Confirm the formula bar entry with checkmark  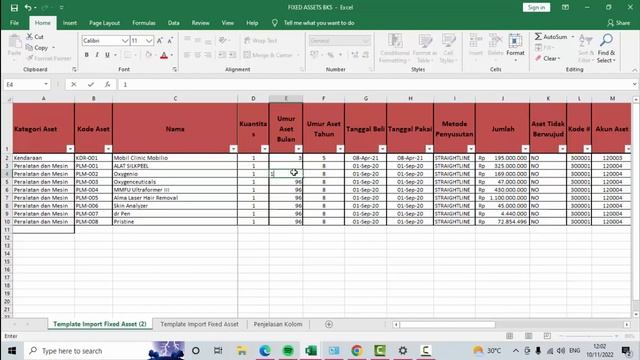pyautogui.click(x=91, y=84)
